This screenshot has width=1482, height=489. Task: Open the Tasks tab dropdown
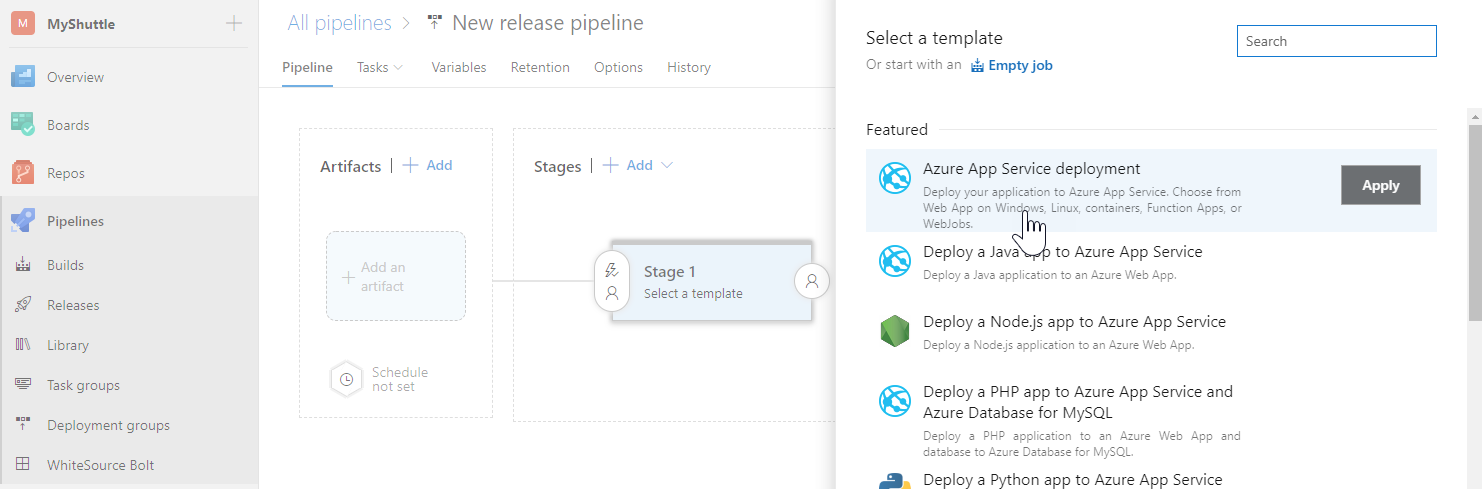[x=380, y=67]
